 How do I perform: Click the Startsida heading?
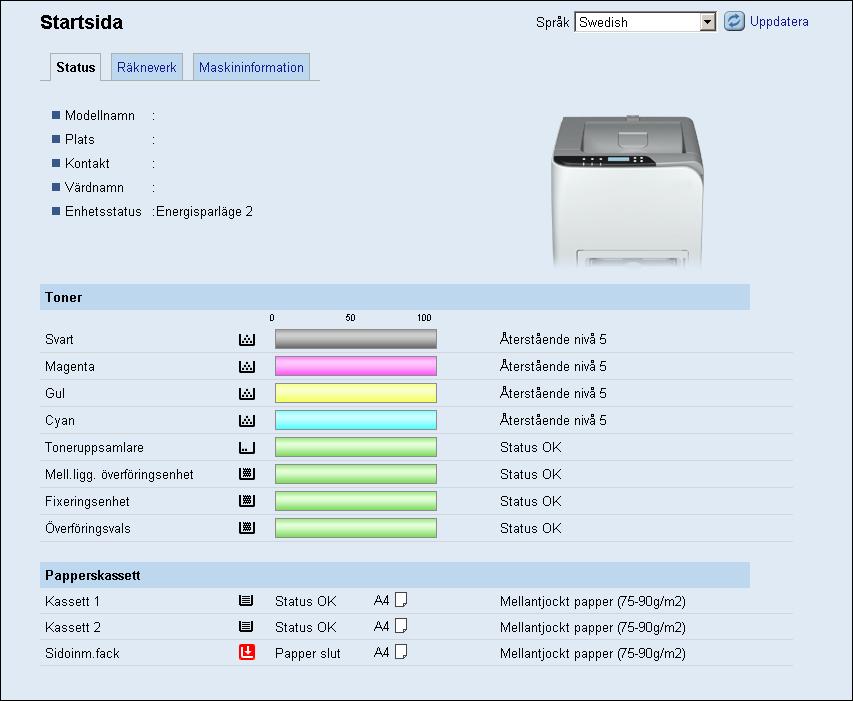(x=82, y=22)
